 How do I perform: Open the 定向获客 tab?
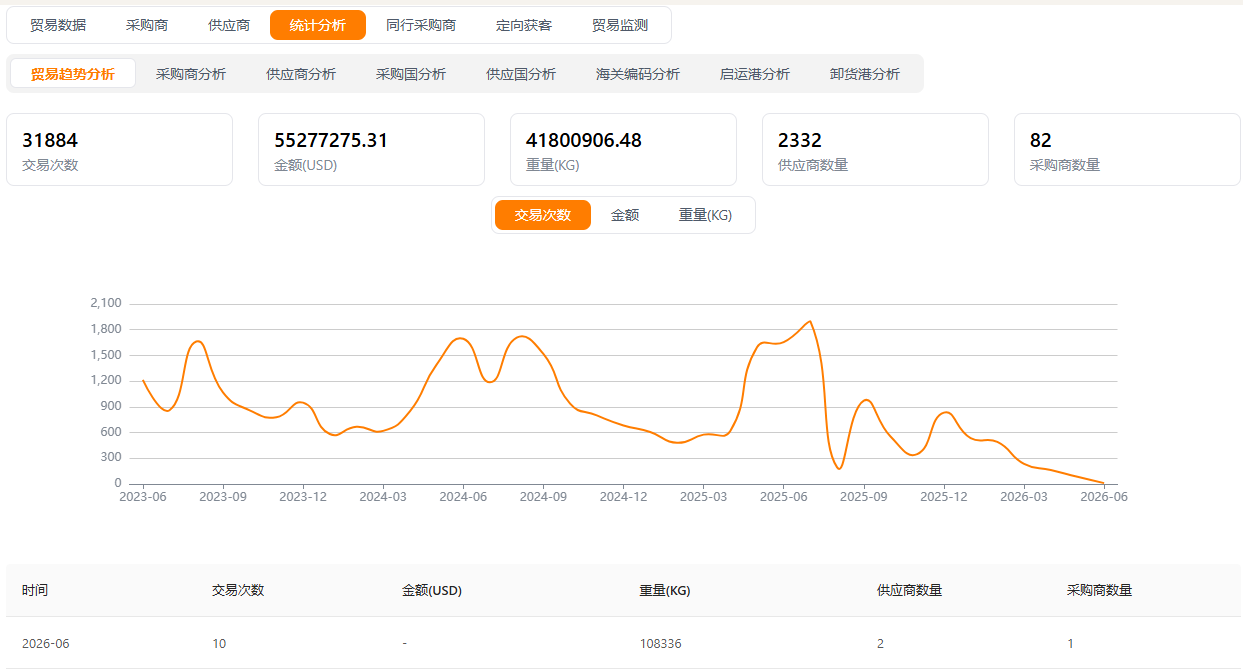point(524,25)
